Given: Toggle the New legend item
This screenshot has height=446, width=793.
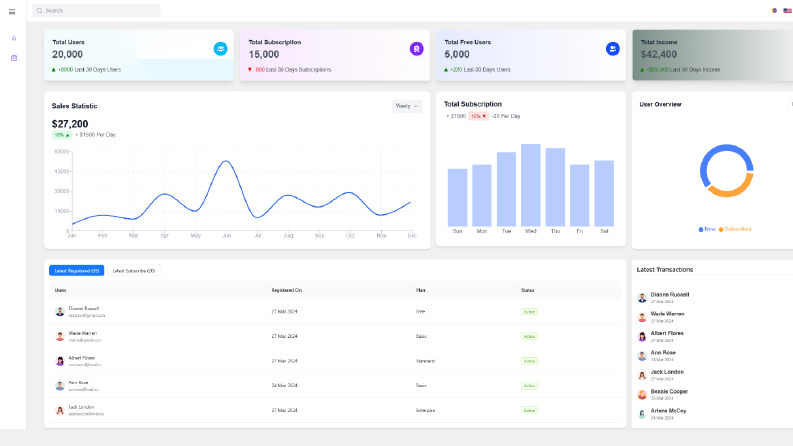Looking at the screenshot, I should coord(707,229).
